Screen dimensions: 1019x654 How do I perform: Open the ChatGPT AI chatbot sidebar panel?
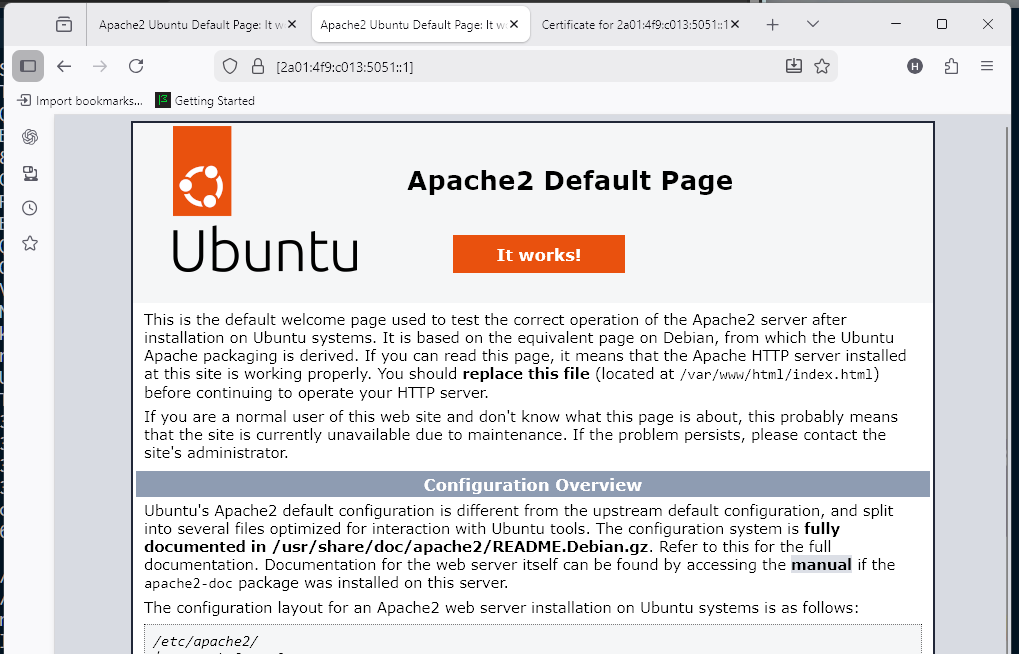click(x=30, y=137)
